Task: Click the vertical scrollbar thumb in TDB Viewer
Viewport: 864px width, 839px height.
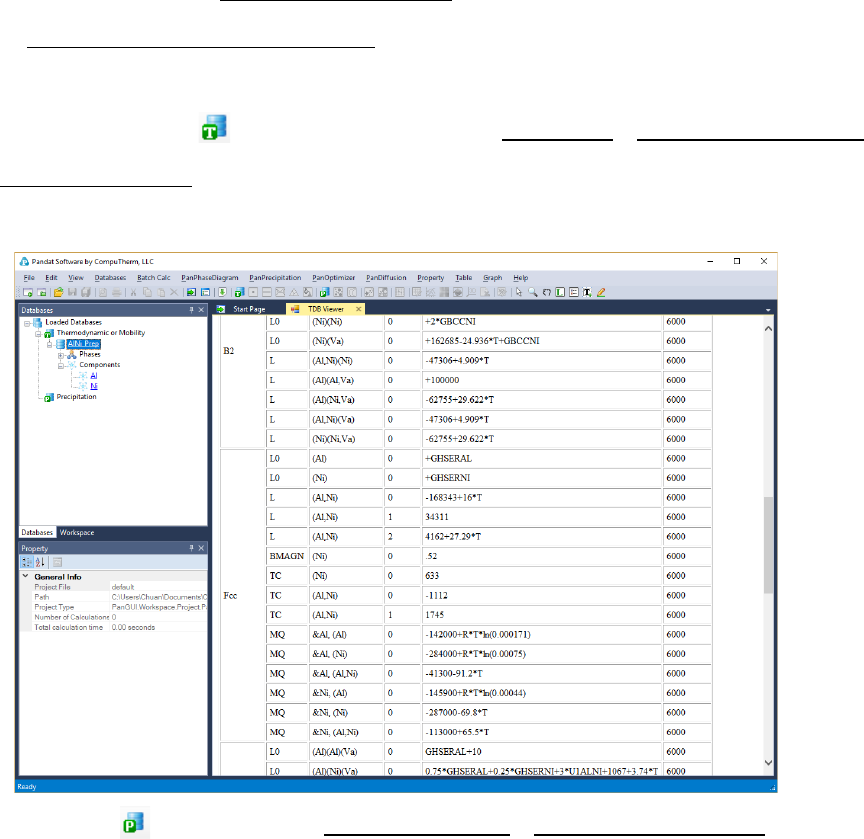Action: [x=768, y=545]
